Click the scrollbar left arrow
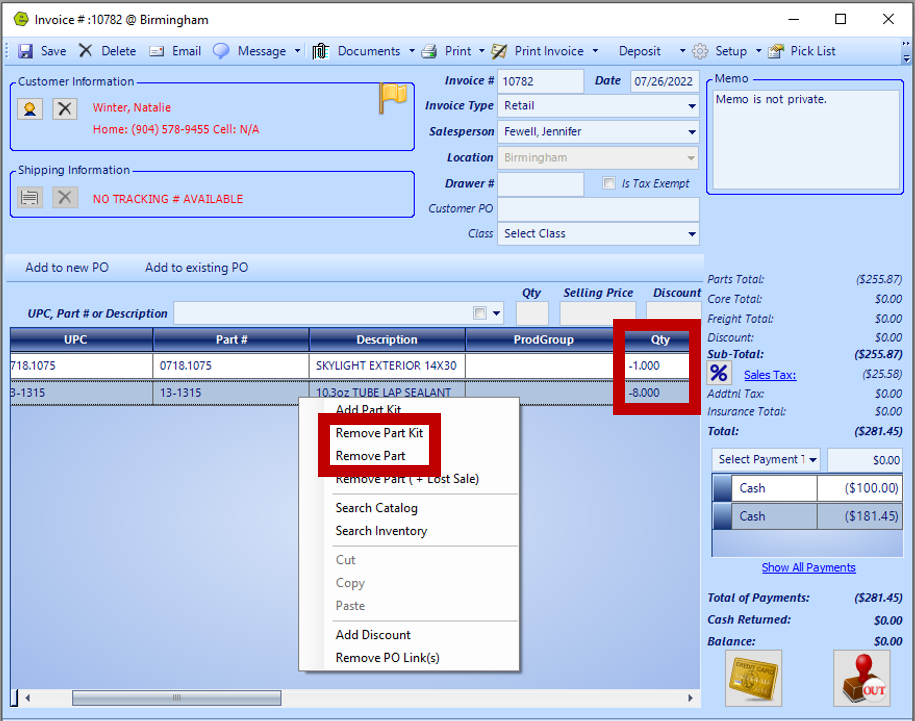 27,698
